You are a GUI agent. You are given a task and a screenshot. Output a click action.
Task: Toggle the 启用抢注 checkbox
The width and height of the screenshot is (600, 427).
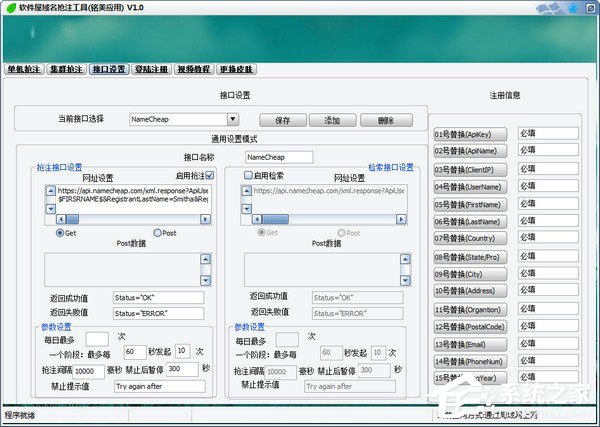[209, 176]
